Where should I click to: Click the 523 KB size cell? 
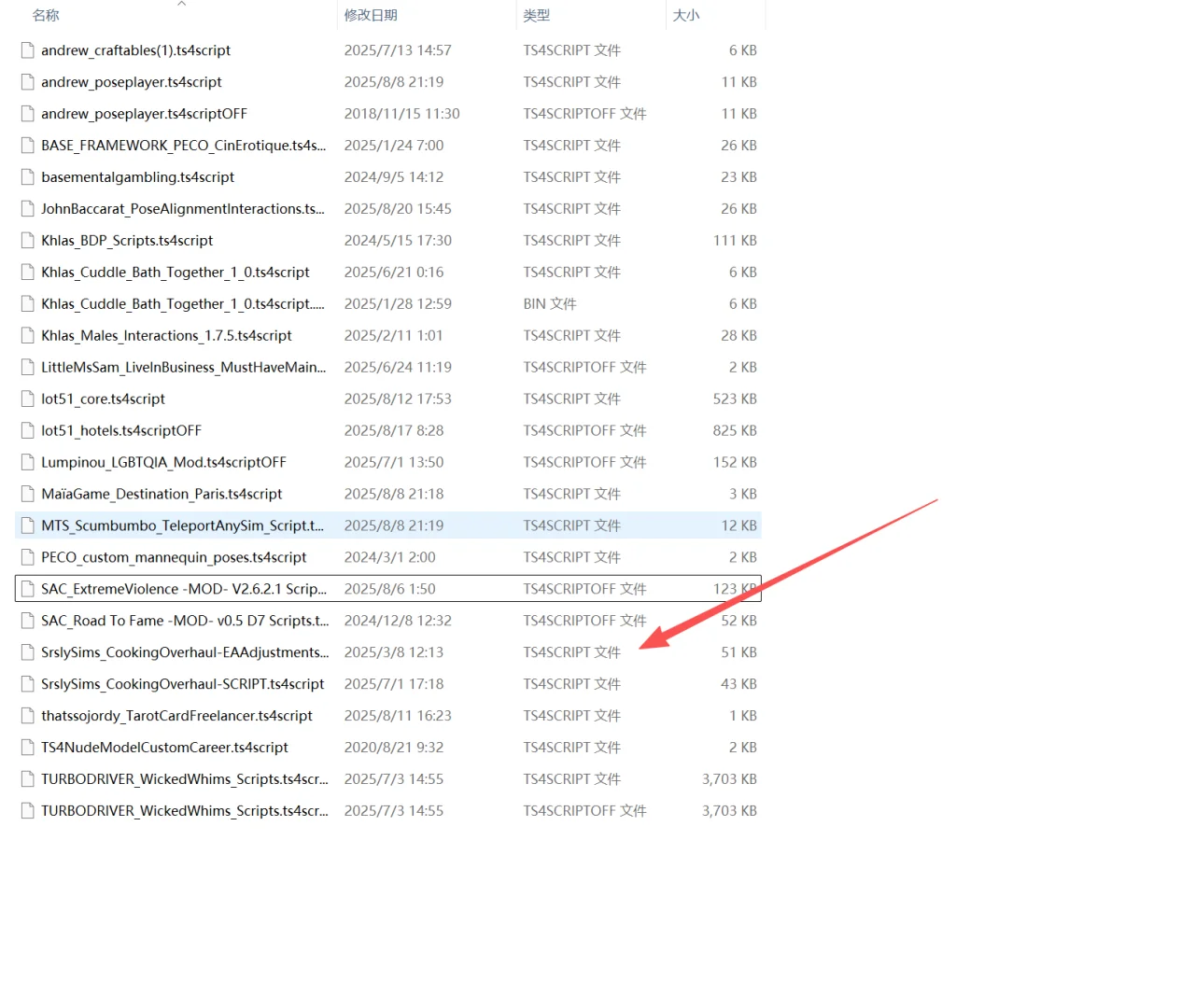click(x=735, y=399)
